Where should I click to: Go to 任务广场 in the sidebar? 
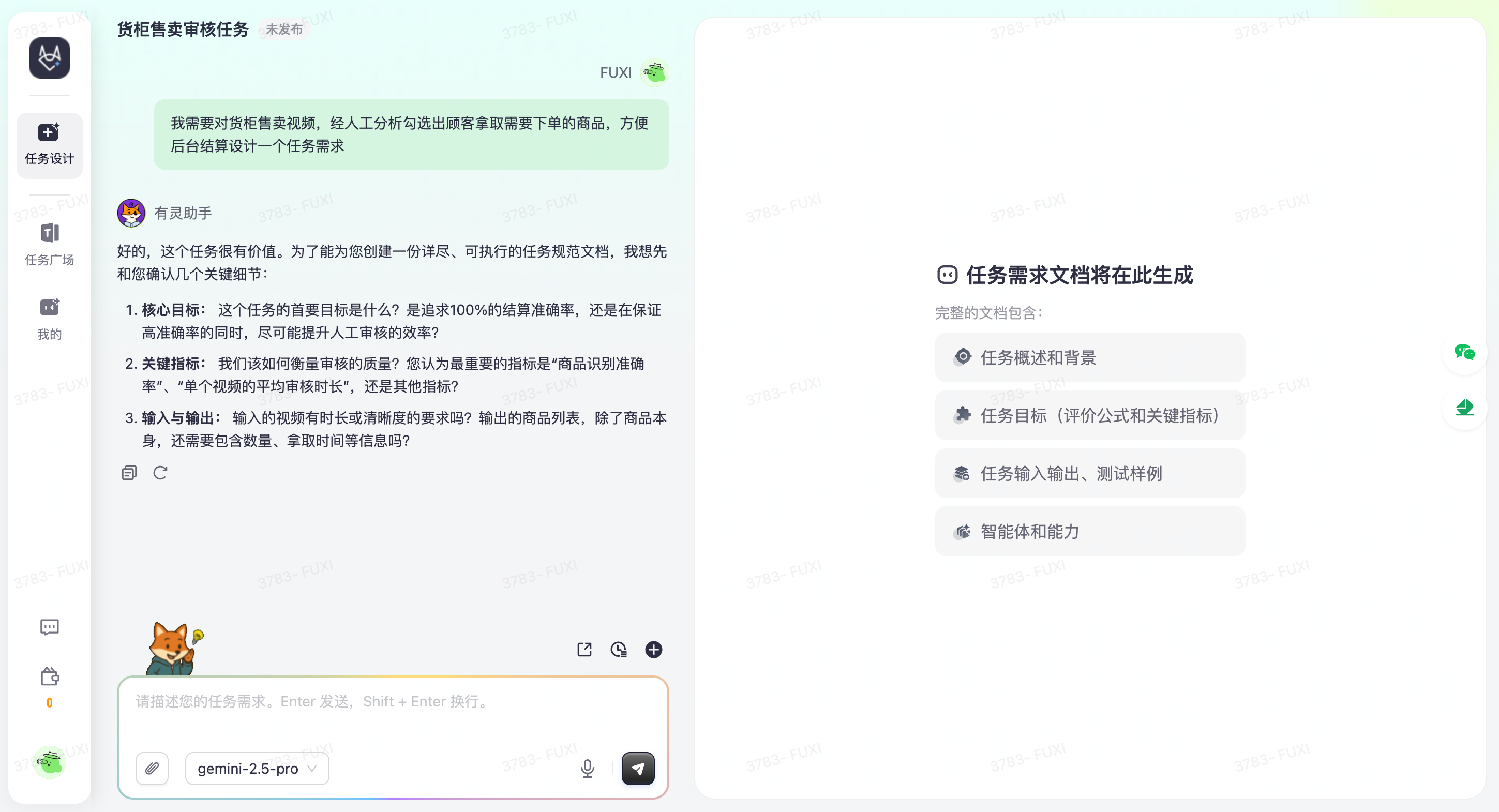(x=50, y=244)
